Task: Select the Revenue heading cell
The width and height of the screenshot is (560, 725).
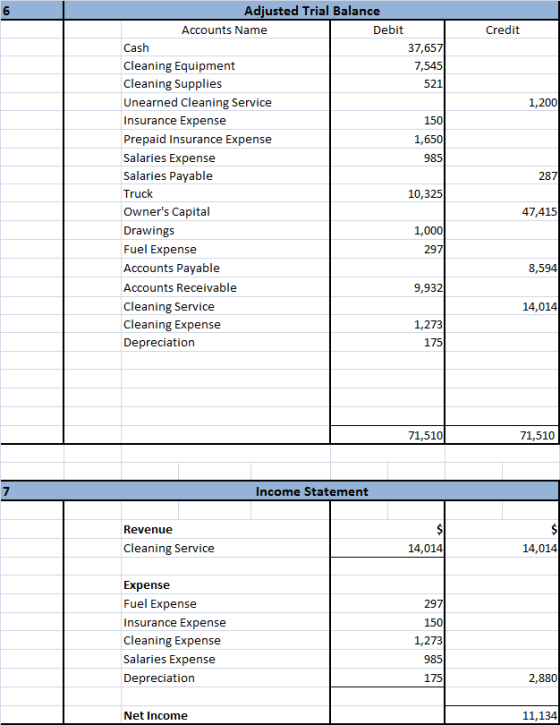Action: pyautogui.click(x=226, y=529)
